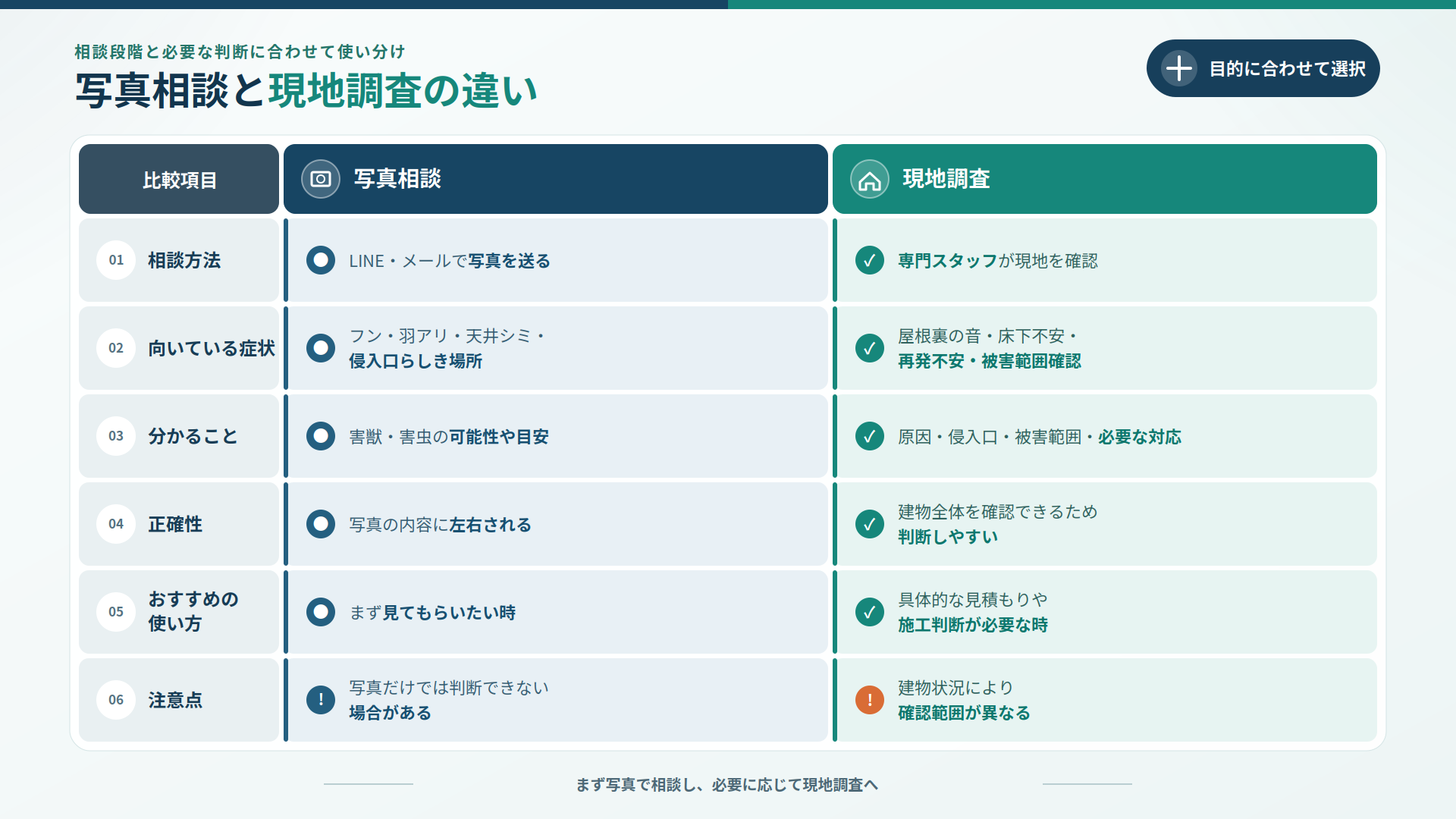Click the circle icon beside LINE・メールで写真を送る
This screenshot has width=1456, height=819.
321,260
